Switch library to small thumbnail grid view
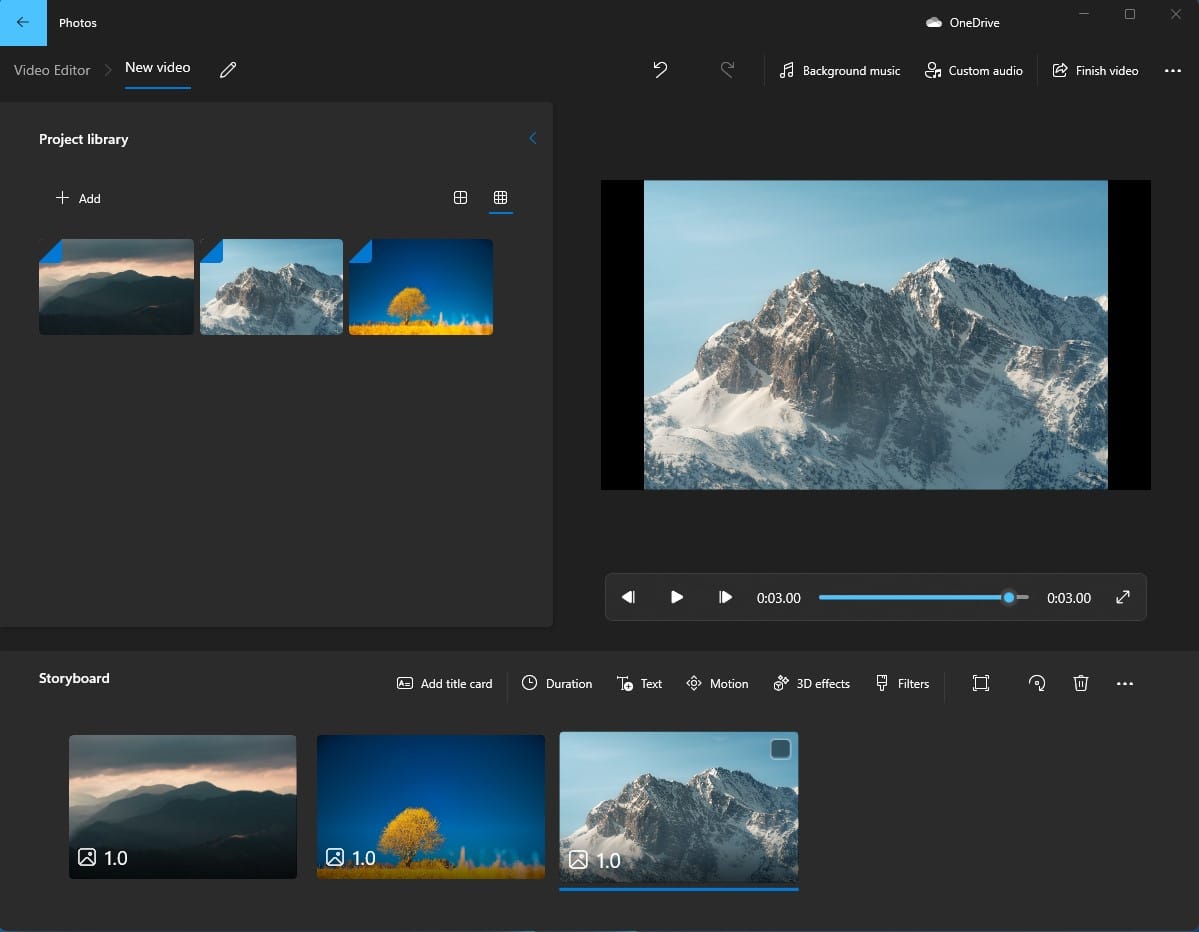1199x932 pixels. pos(501,198)
